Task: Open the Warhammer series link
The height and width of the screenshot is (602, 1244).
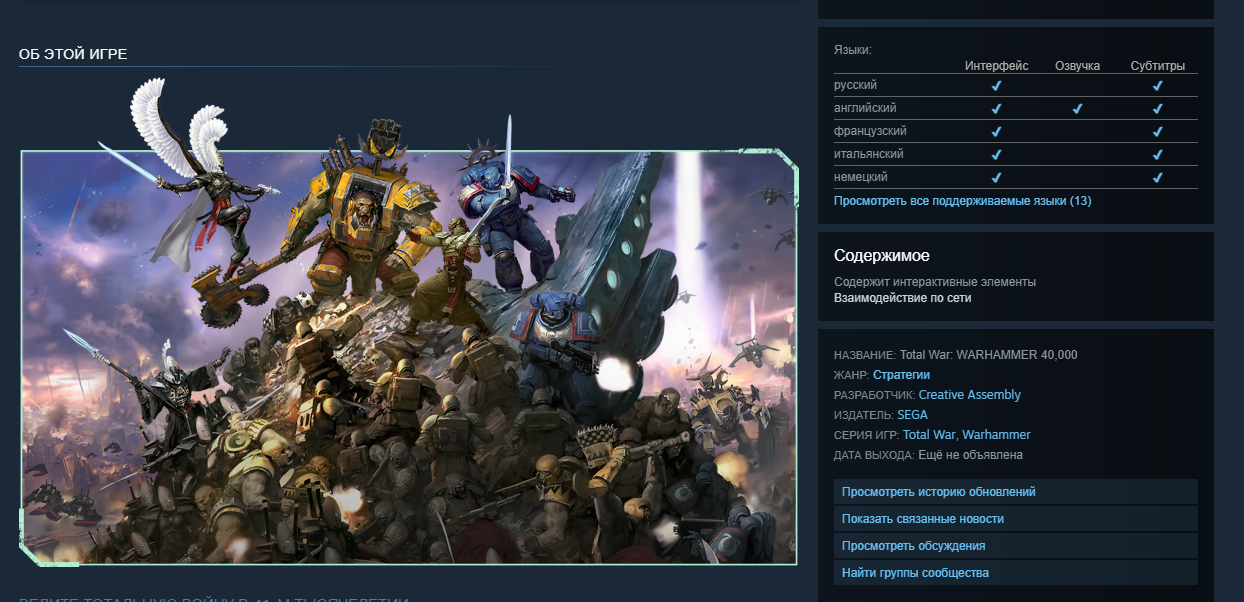Action: coord(996,435)
